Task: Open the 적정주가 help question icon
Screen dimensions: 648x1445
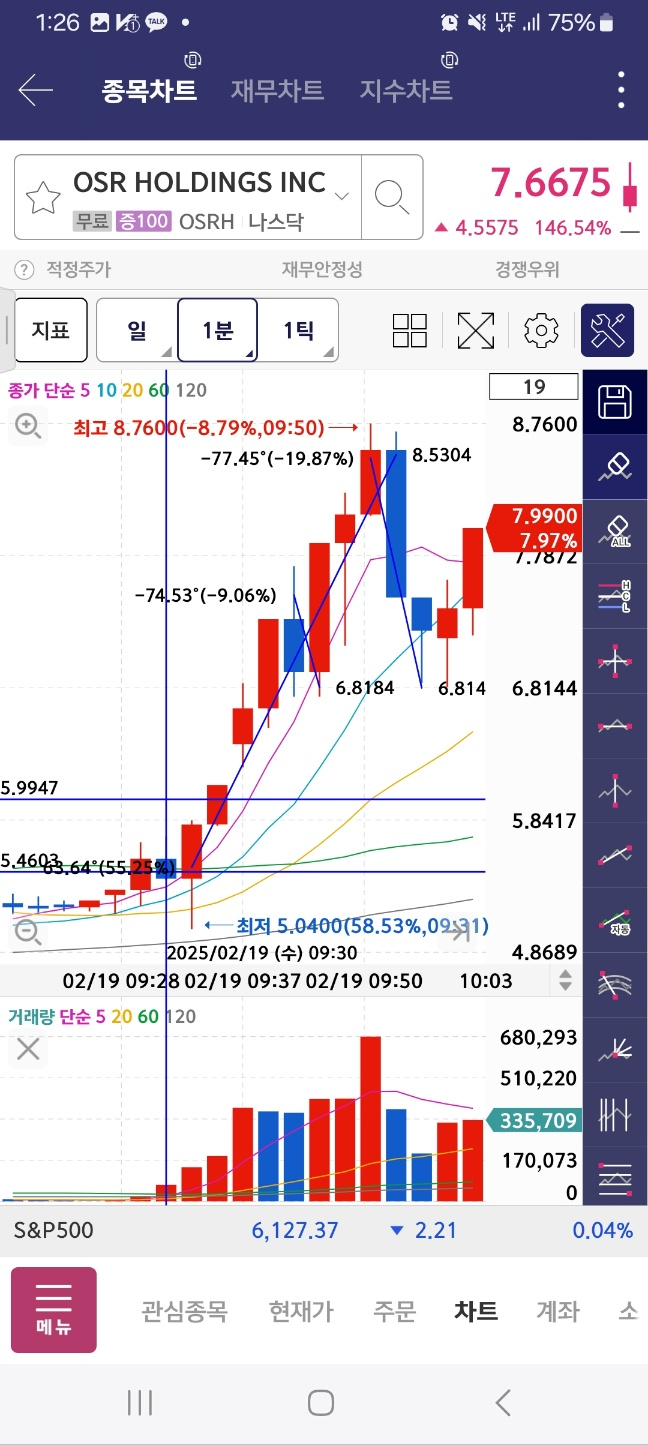Action: coord(23,269)
